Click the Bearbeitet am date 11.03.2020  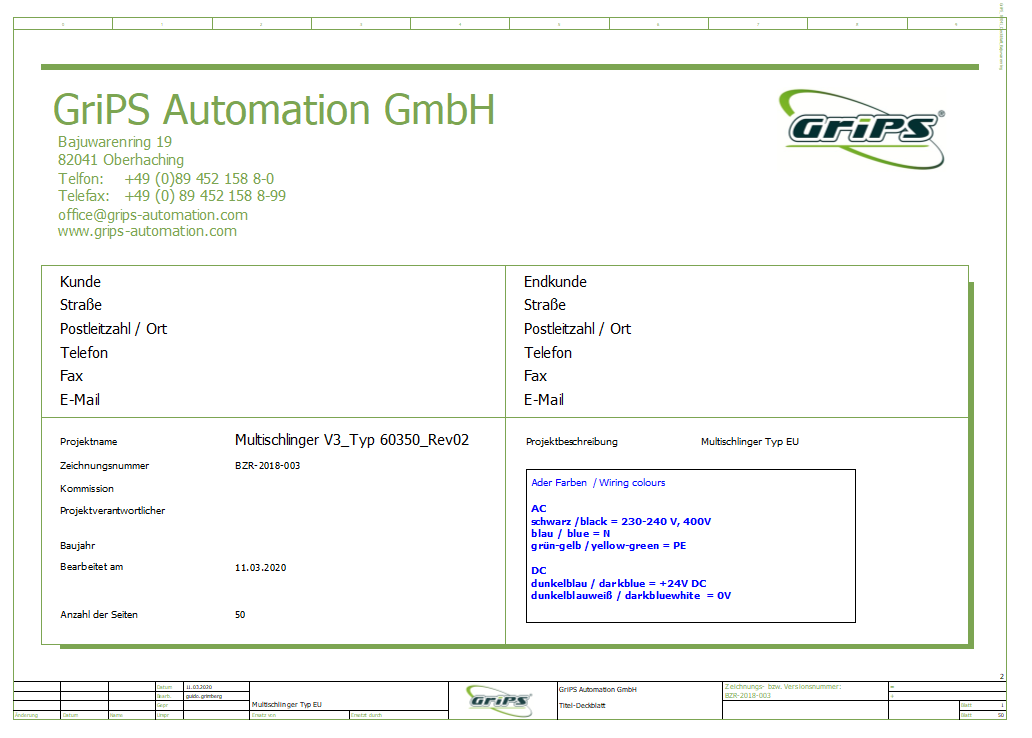[x=260, y=568]
